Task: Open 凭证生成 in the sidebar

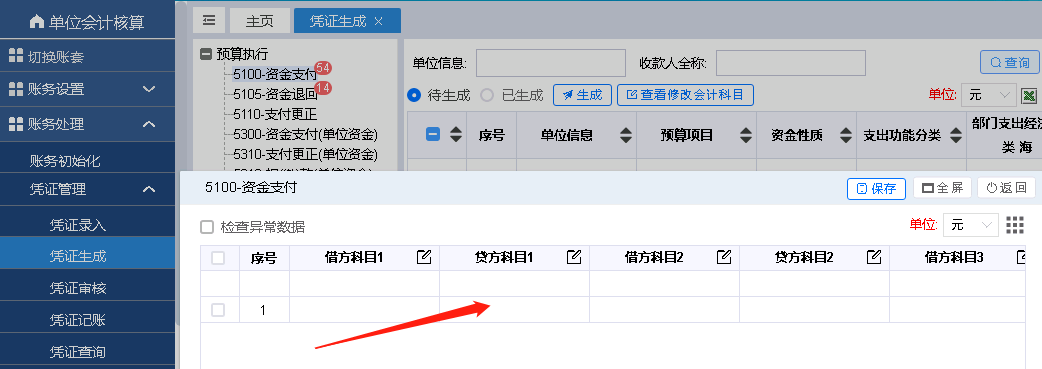Action: [78, 256]
